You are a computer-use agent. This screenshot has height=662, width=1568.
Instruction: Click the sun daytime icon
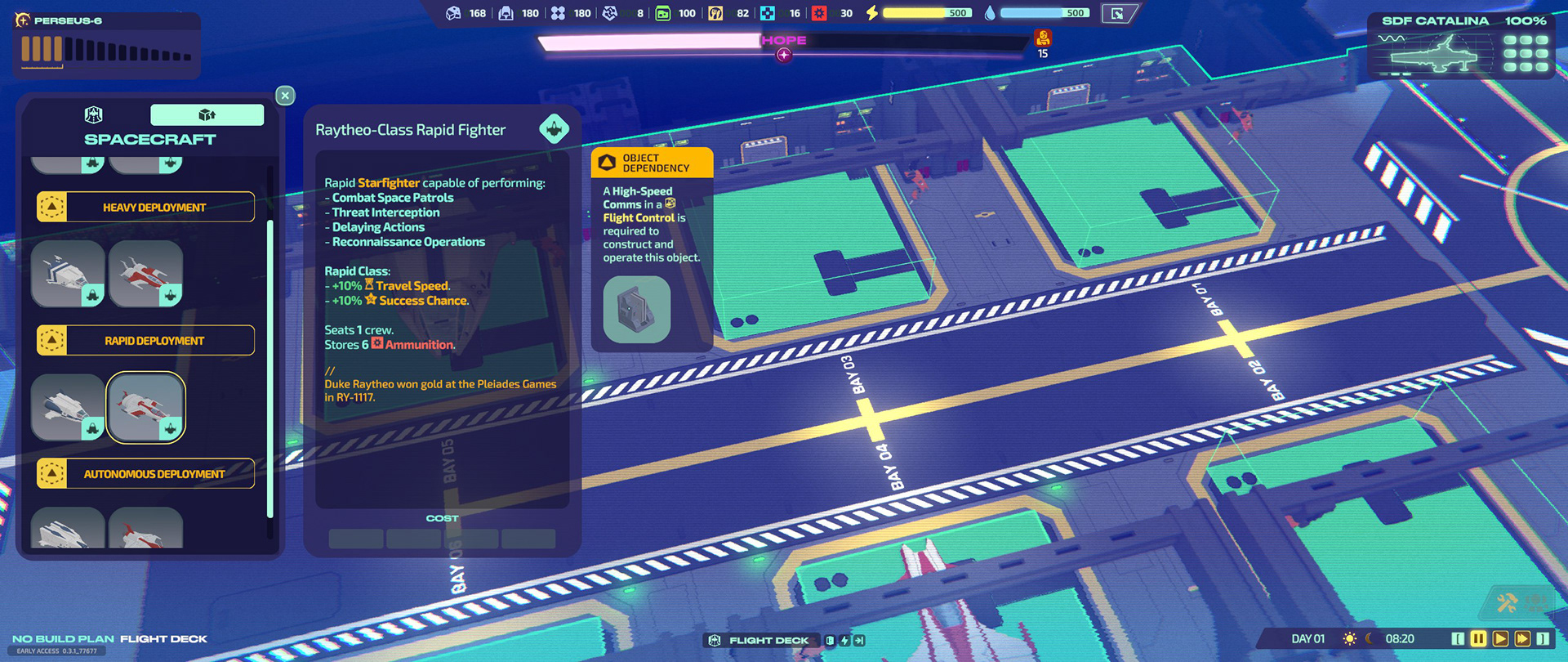pyautogui.click(x=1349, y=639)
